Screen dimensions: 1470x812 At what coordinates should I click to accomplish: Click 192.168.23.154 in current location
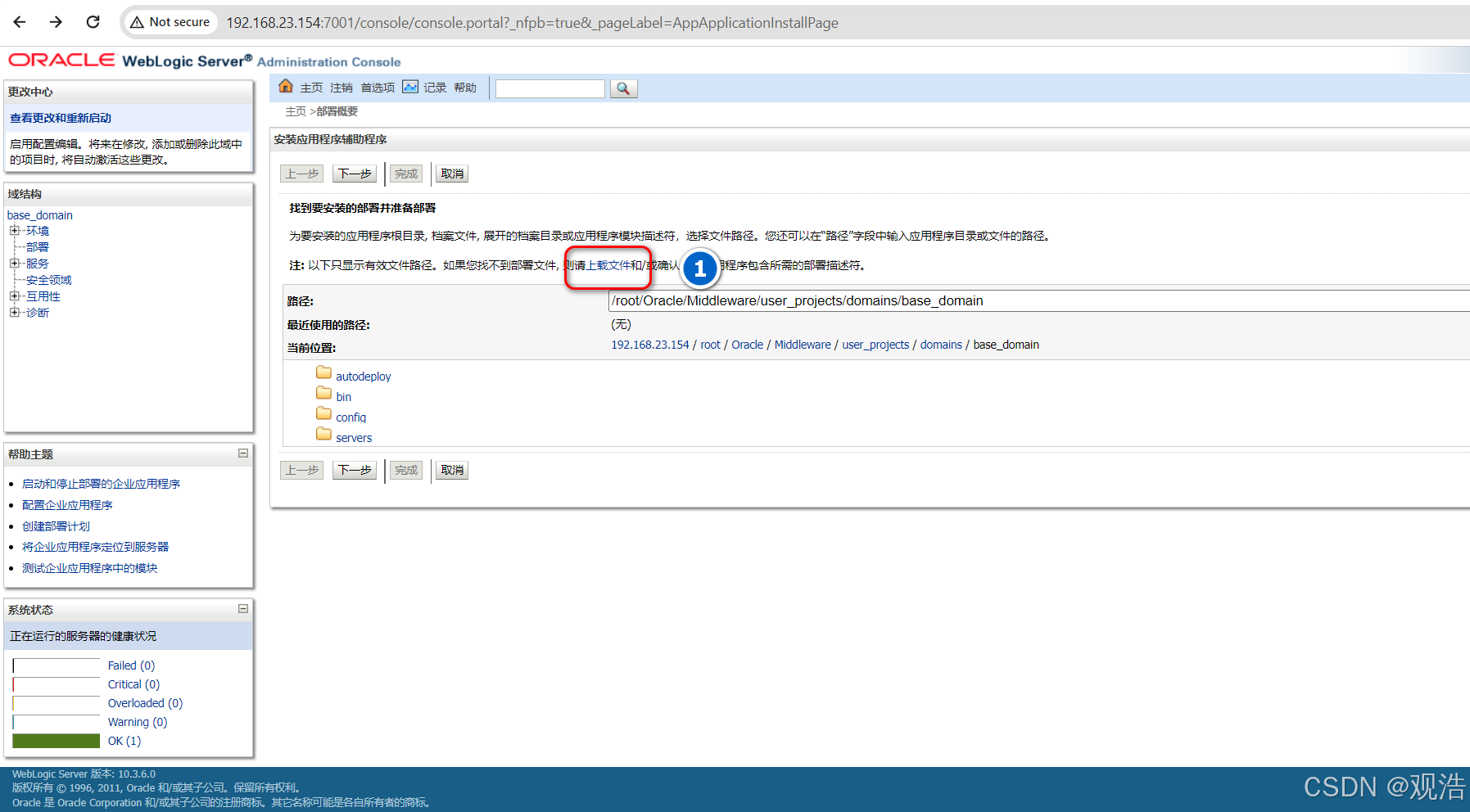(x=650, y=345)
